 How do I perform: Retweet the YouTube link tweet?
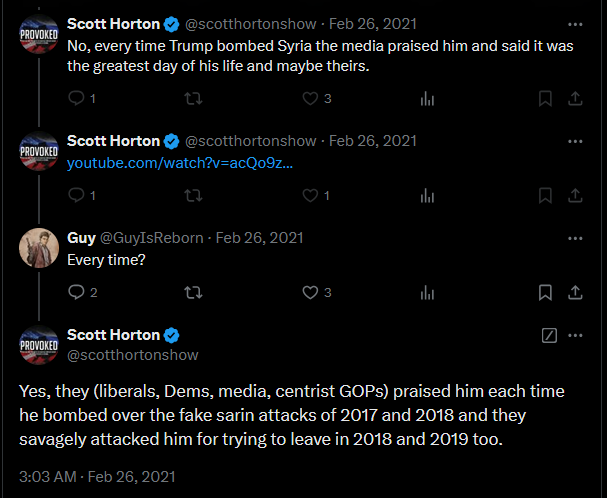pyautogui.click(x=193, y=196)
